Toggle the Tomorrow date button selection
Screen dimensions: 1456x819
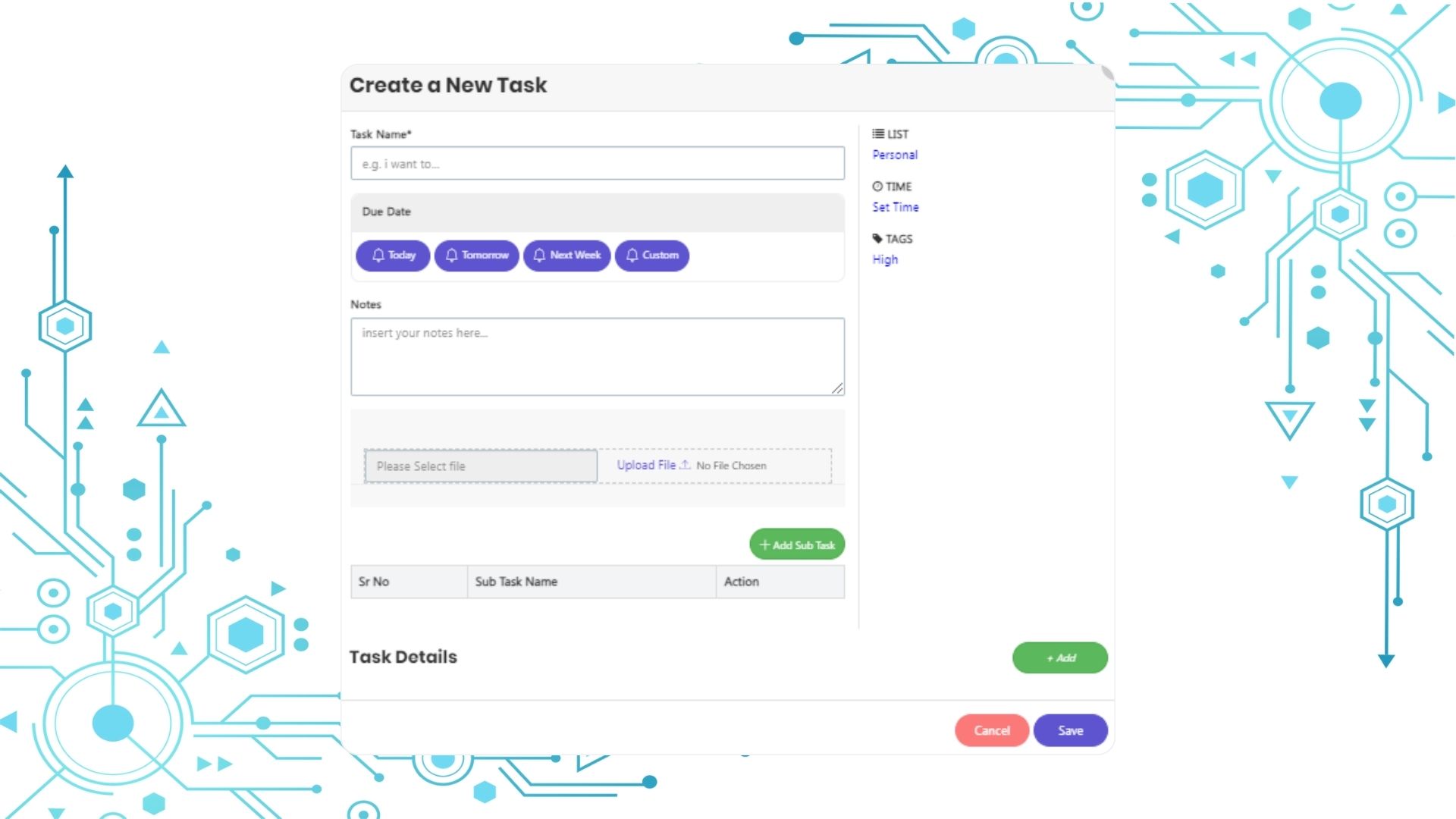476,255
